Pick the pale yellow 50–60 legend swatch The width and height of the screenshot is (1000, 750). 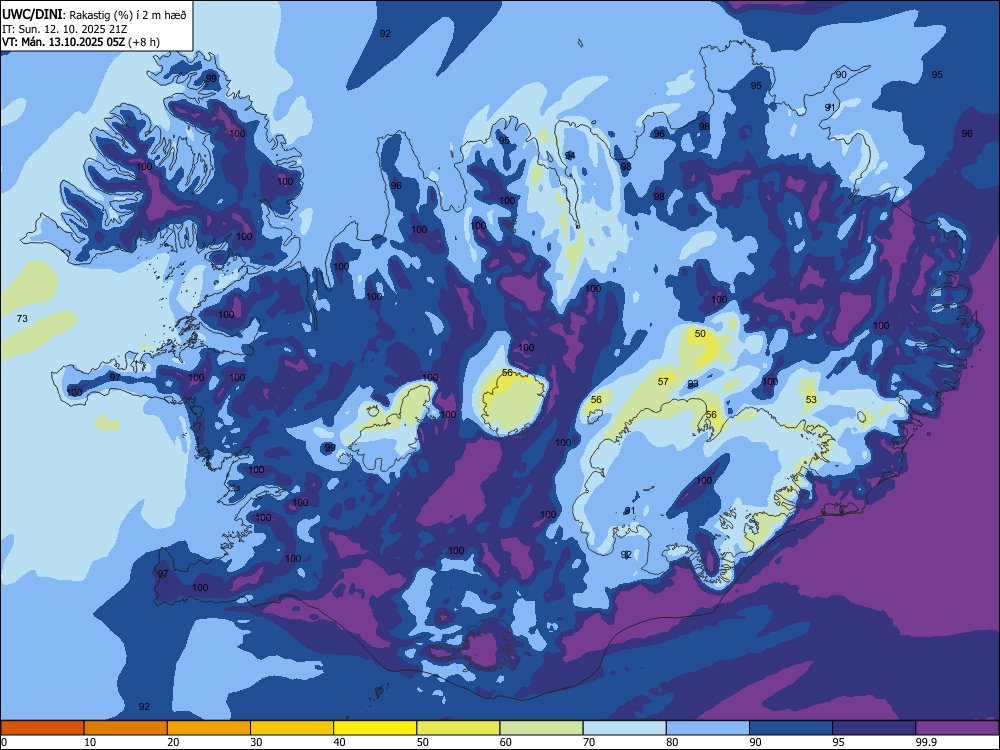(459, 728)
